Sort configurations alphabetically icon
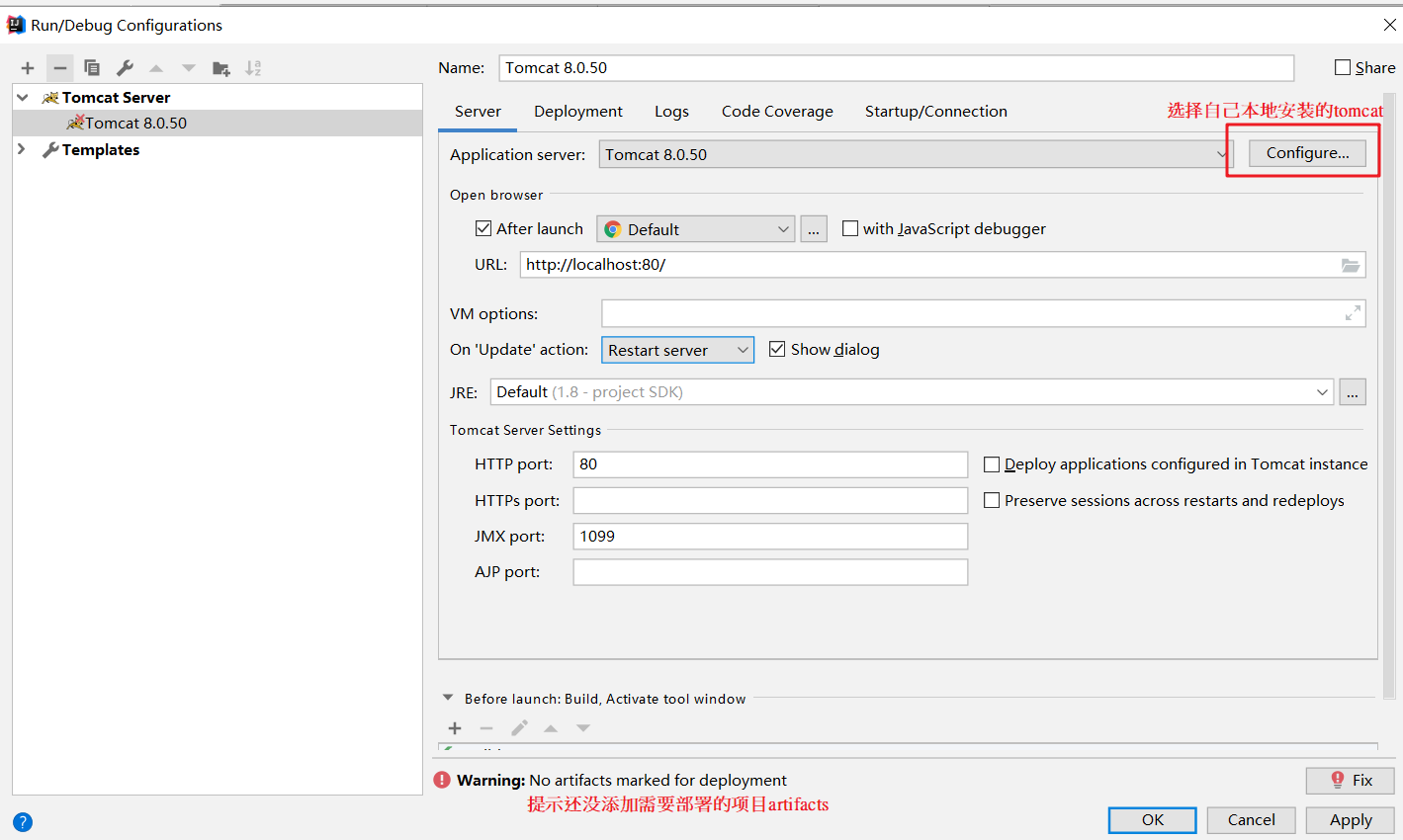1403x840 pixels. 254,68
